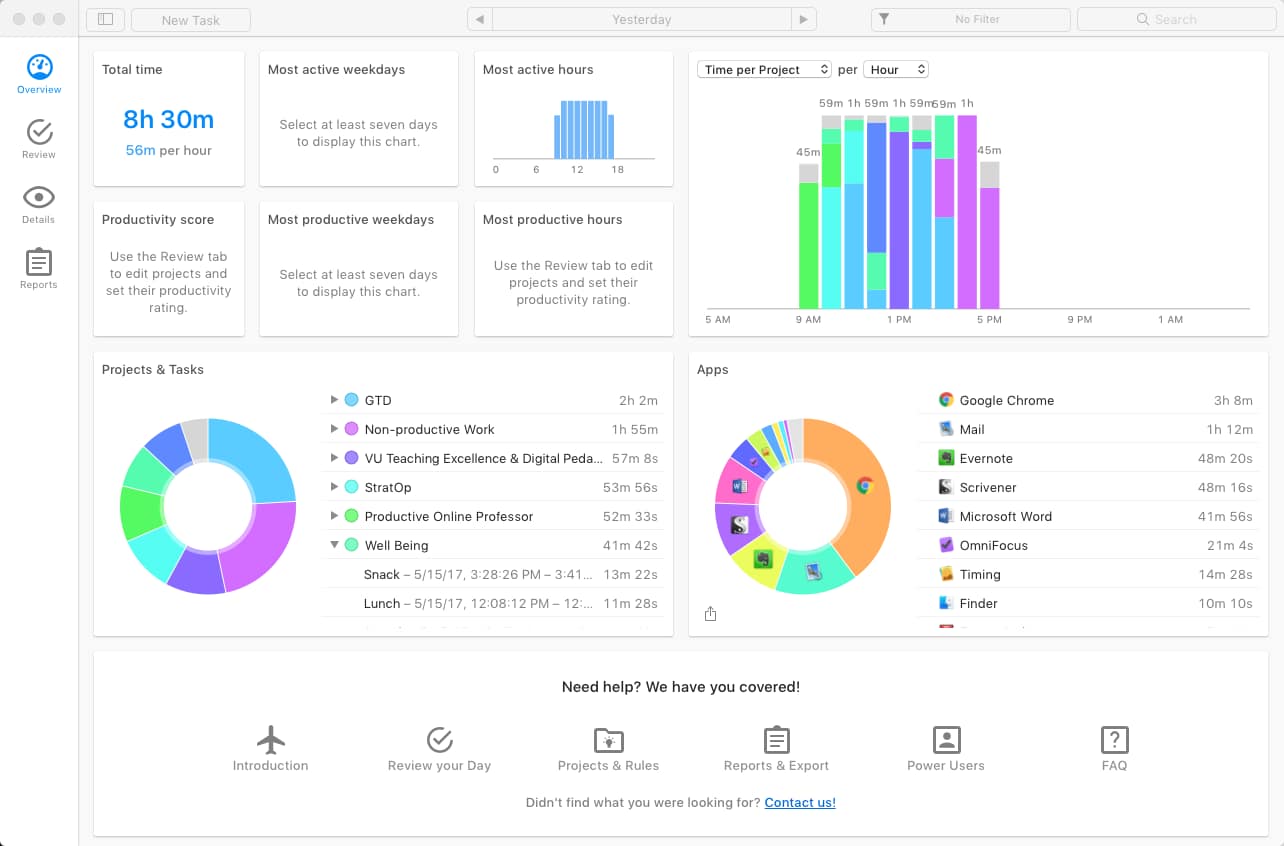Toggle the sidebar visibility button
Image resolution: width=1284 pixels, height=846 pixels.
tap(106, 20)
